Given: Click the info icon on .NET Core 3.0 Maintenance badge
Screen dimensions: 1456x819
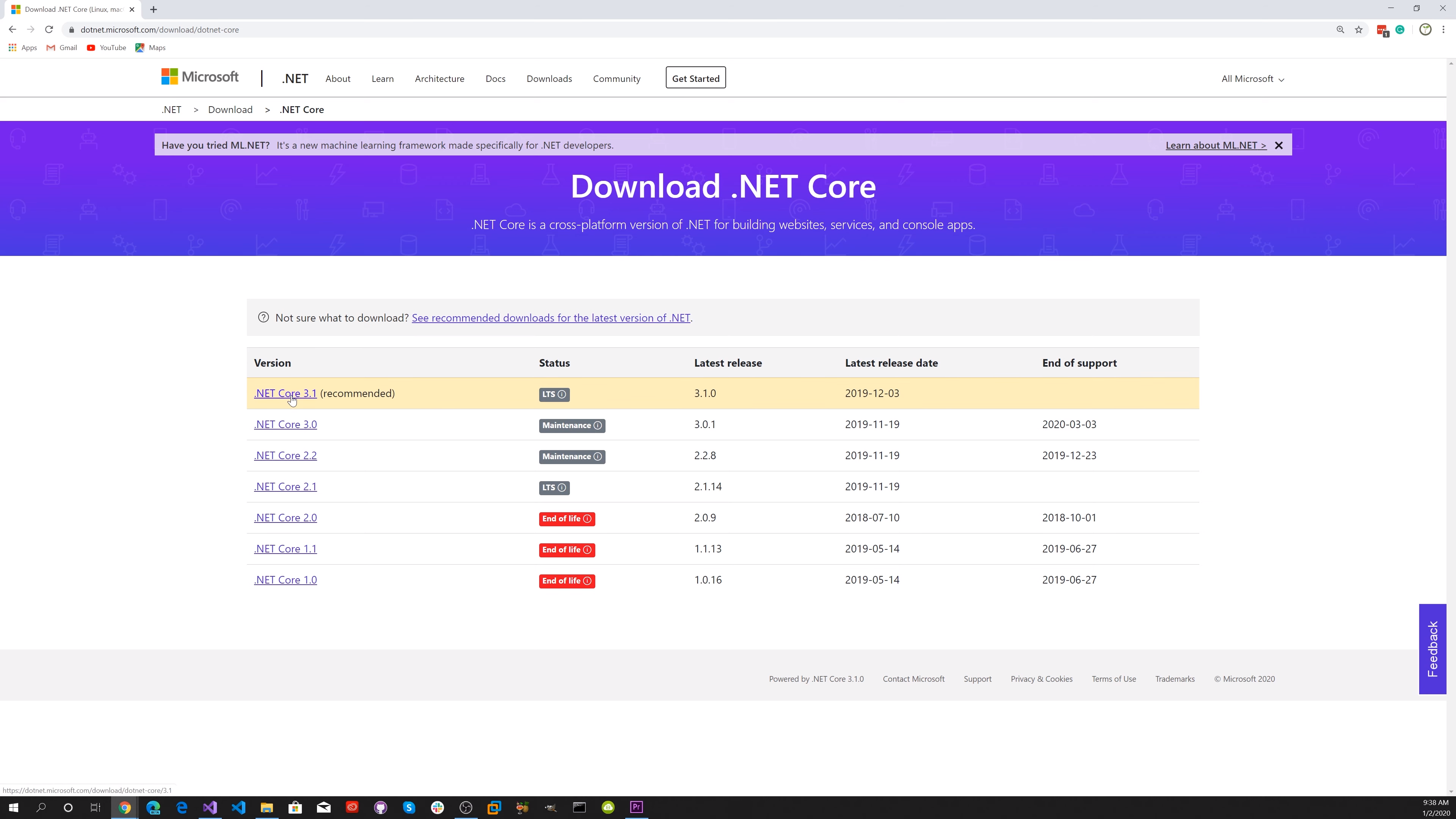Looking at the screenshot, I should pos(598,425).
